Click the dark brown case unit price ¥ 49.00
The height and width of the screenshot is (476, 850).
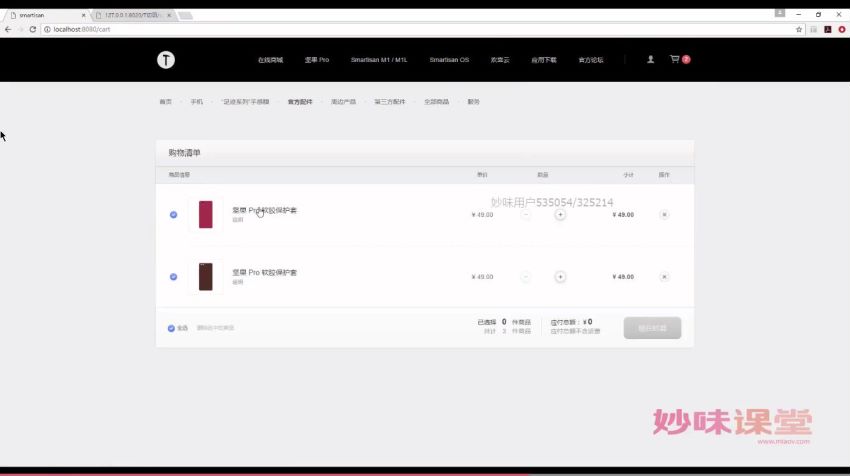pyautogui.click(x=482, y=277)
